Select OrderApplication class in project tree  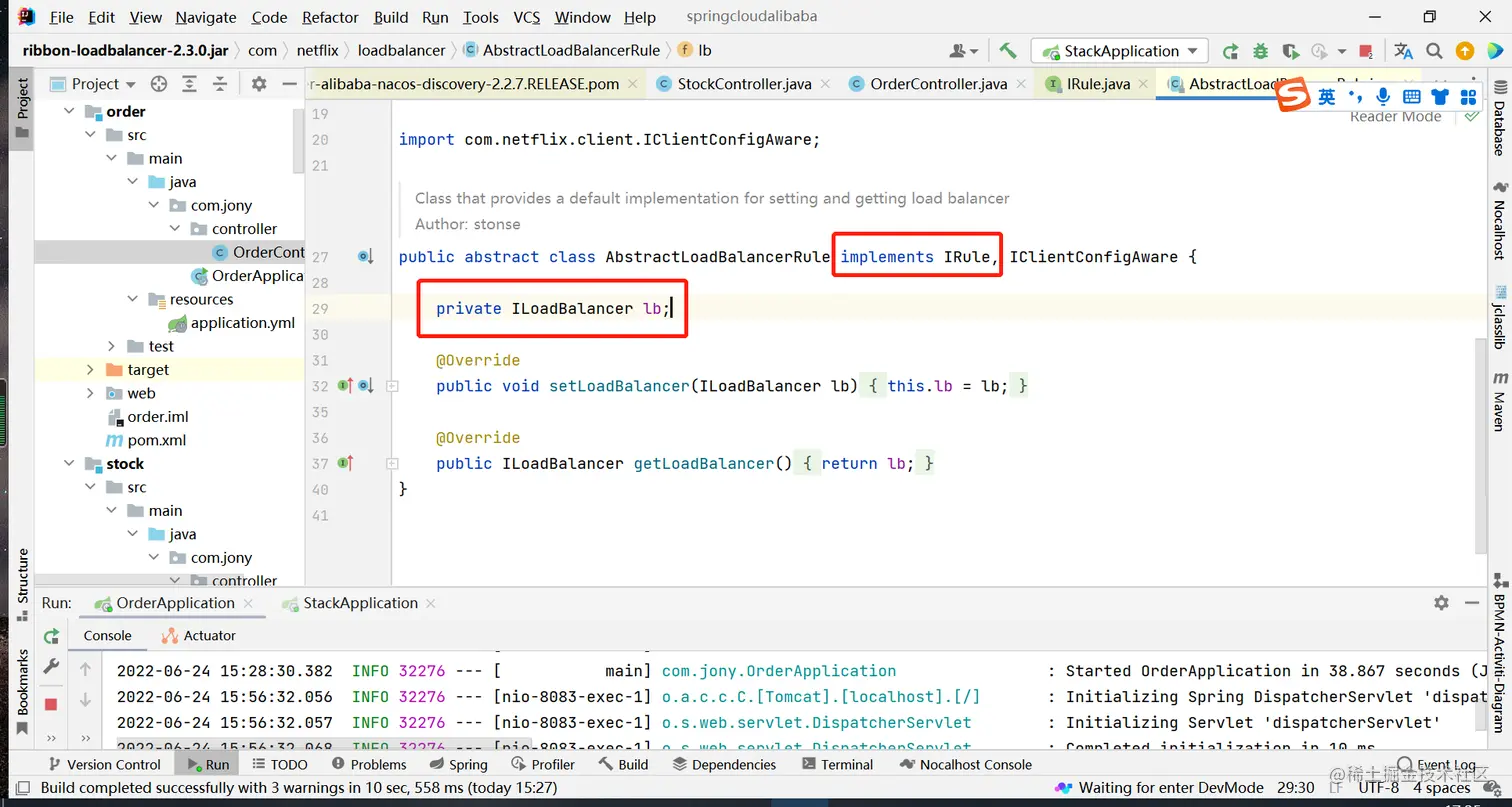coord(247,276)
